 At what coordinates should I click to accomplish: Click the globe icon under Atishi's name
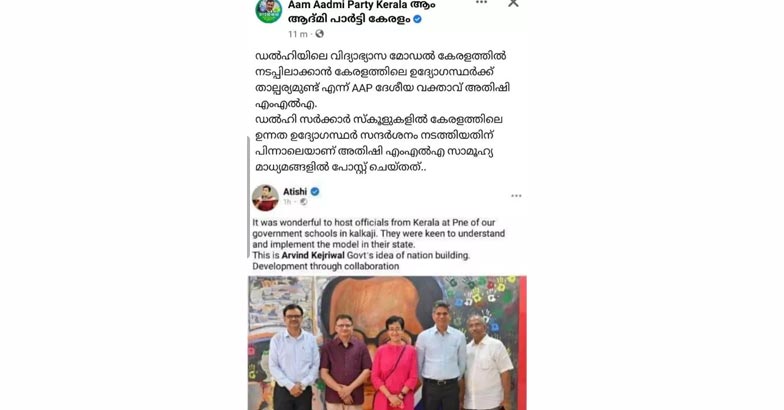(x=304, y=202)
